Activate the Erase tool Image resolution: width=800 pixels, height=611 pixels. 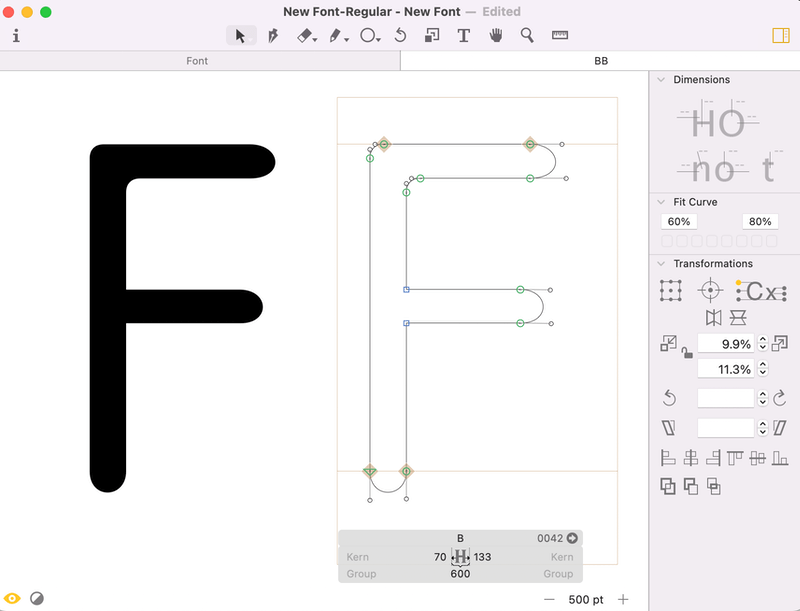303,35
